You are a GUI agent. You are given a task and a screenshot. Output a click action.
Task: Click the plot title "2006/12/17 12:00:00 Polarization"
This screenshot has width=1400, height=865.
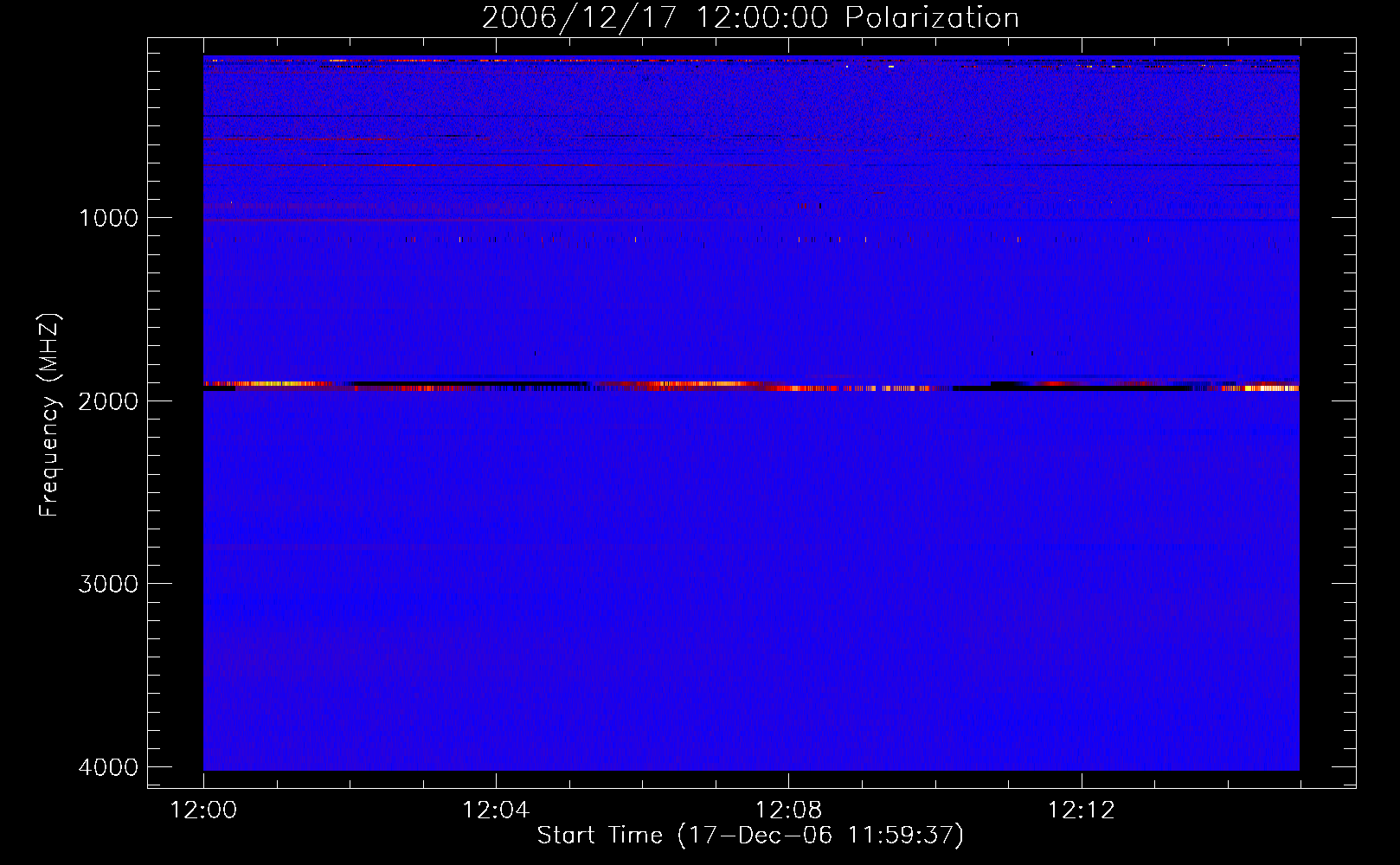[x=750, y=17]
